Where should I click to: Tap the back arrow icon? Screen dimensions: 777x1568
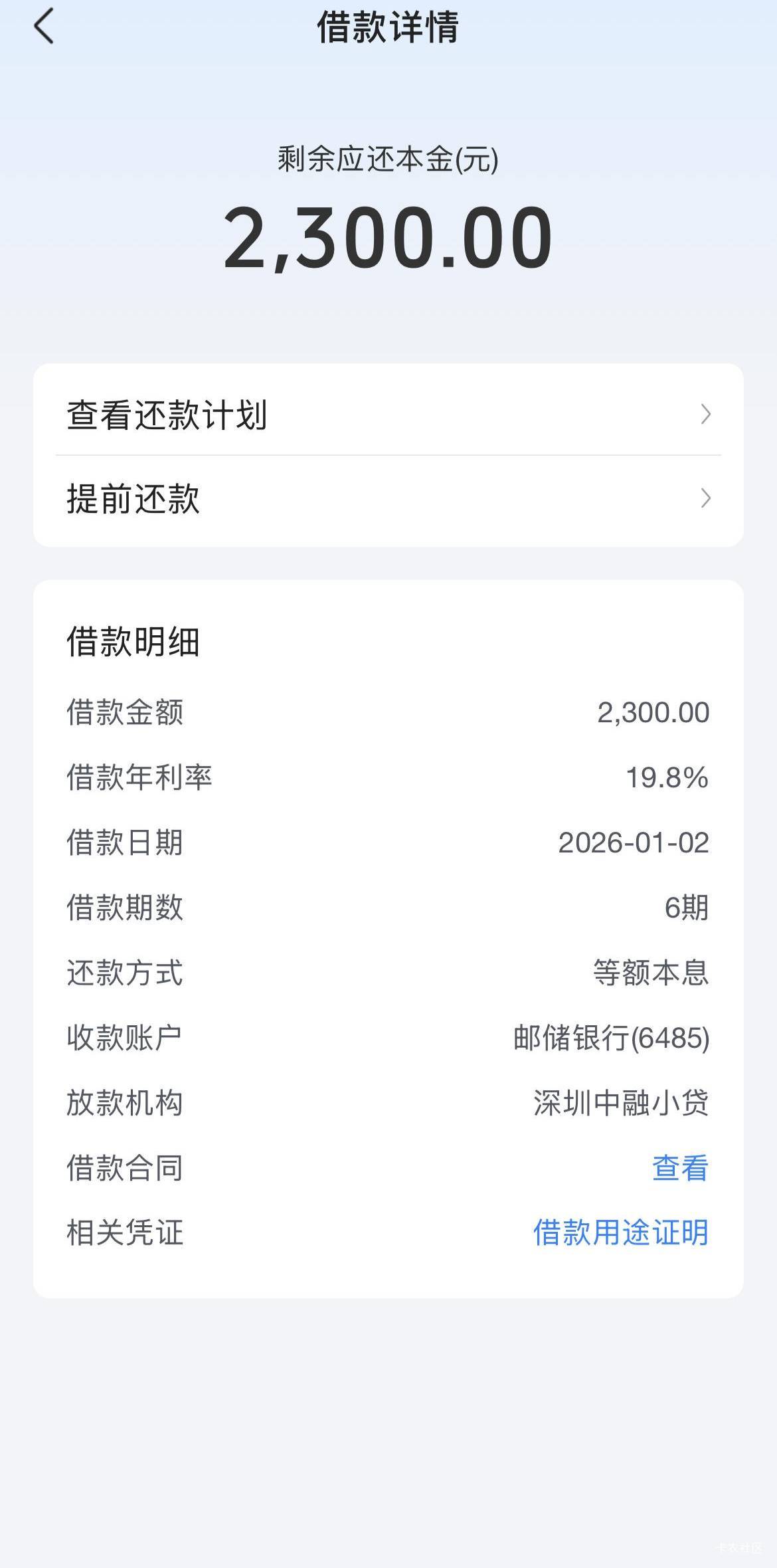pyautogui.click(x=44, y=27)
